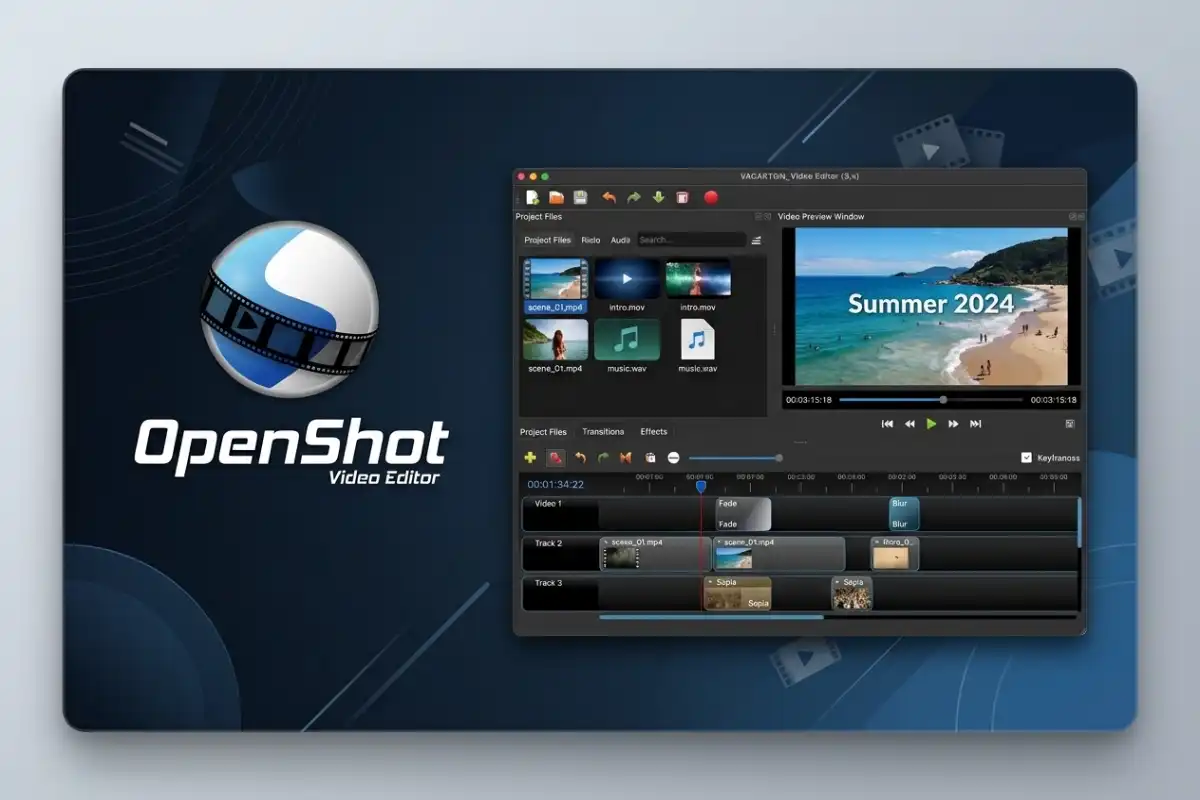
Task: Import files using the green down-arrow icon
Action: (658, 197)
